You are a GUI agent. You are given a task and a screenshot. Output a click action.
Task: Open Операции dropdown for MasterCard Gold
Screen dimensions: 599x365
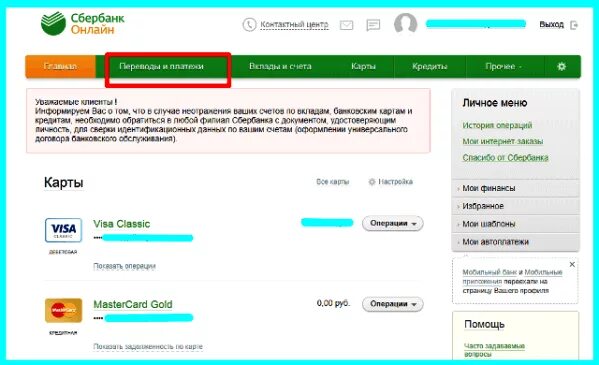pyautogui.click(x=393, y=304)
